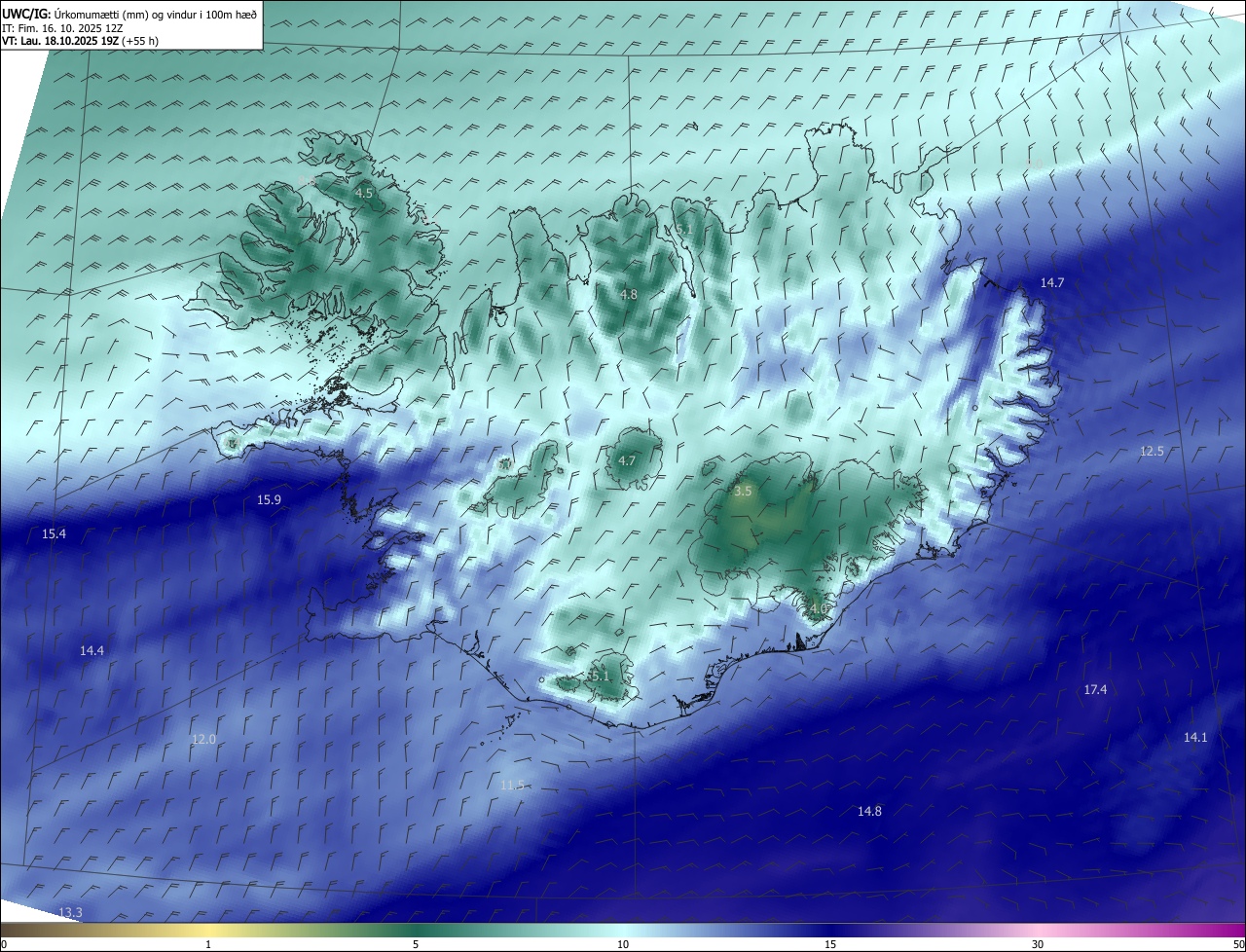Select the valid time line 'VT: Lau. 18.10.2025 19Z (+55 h)'
The height and width of the screenshot is (952, 1246).
coord(80,41)
